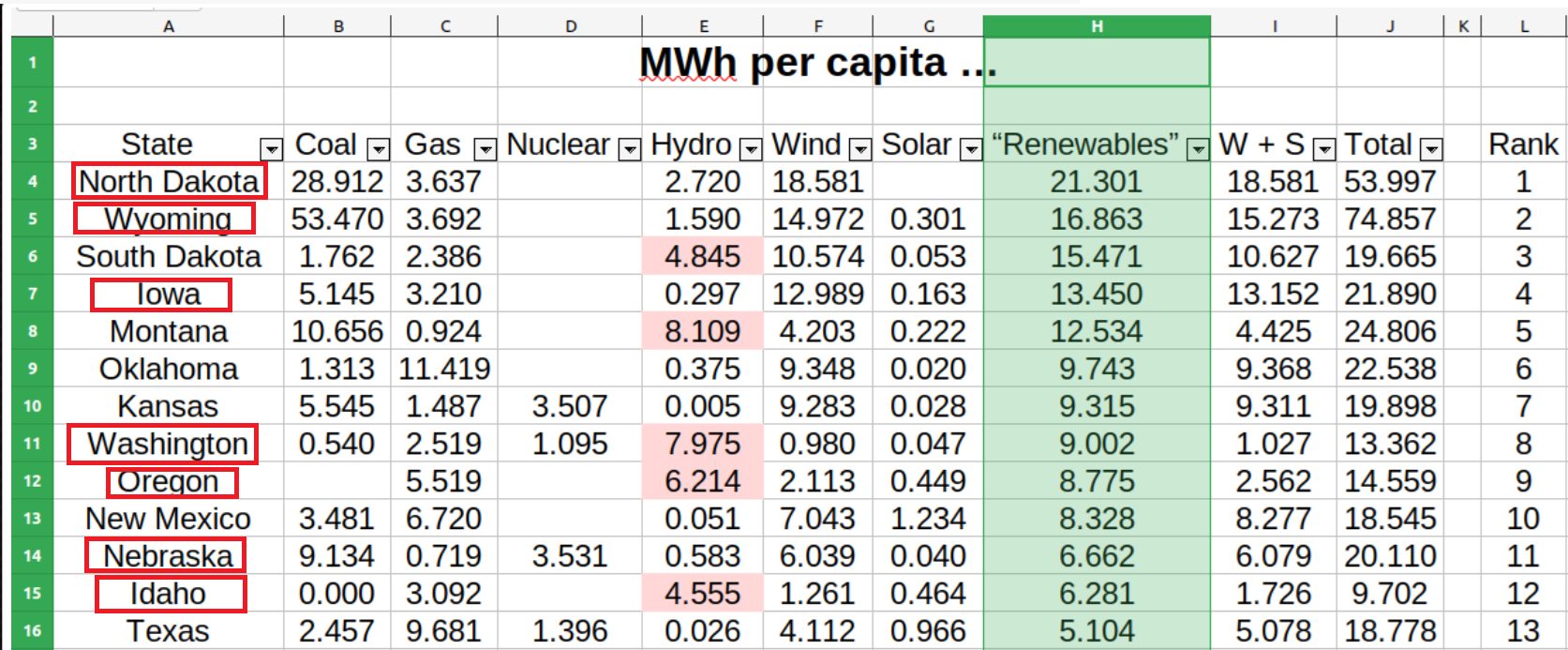Open the Solar column filter dropdown
Screen dimensions: 1568x650
coord(971,148)
